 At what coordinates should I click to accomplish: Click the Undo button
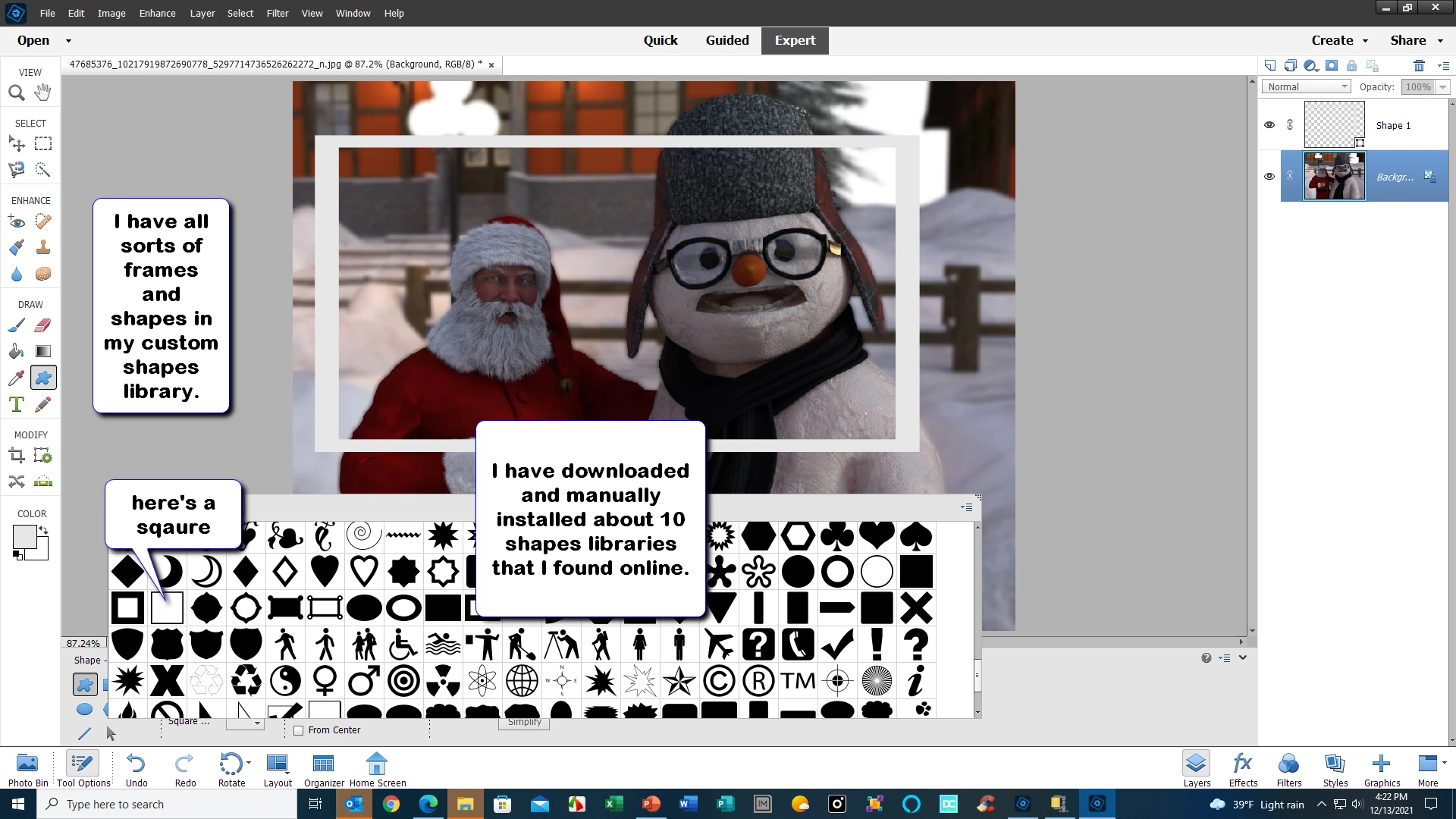136,769
